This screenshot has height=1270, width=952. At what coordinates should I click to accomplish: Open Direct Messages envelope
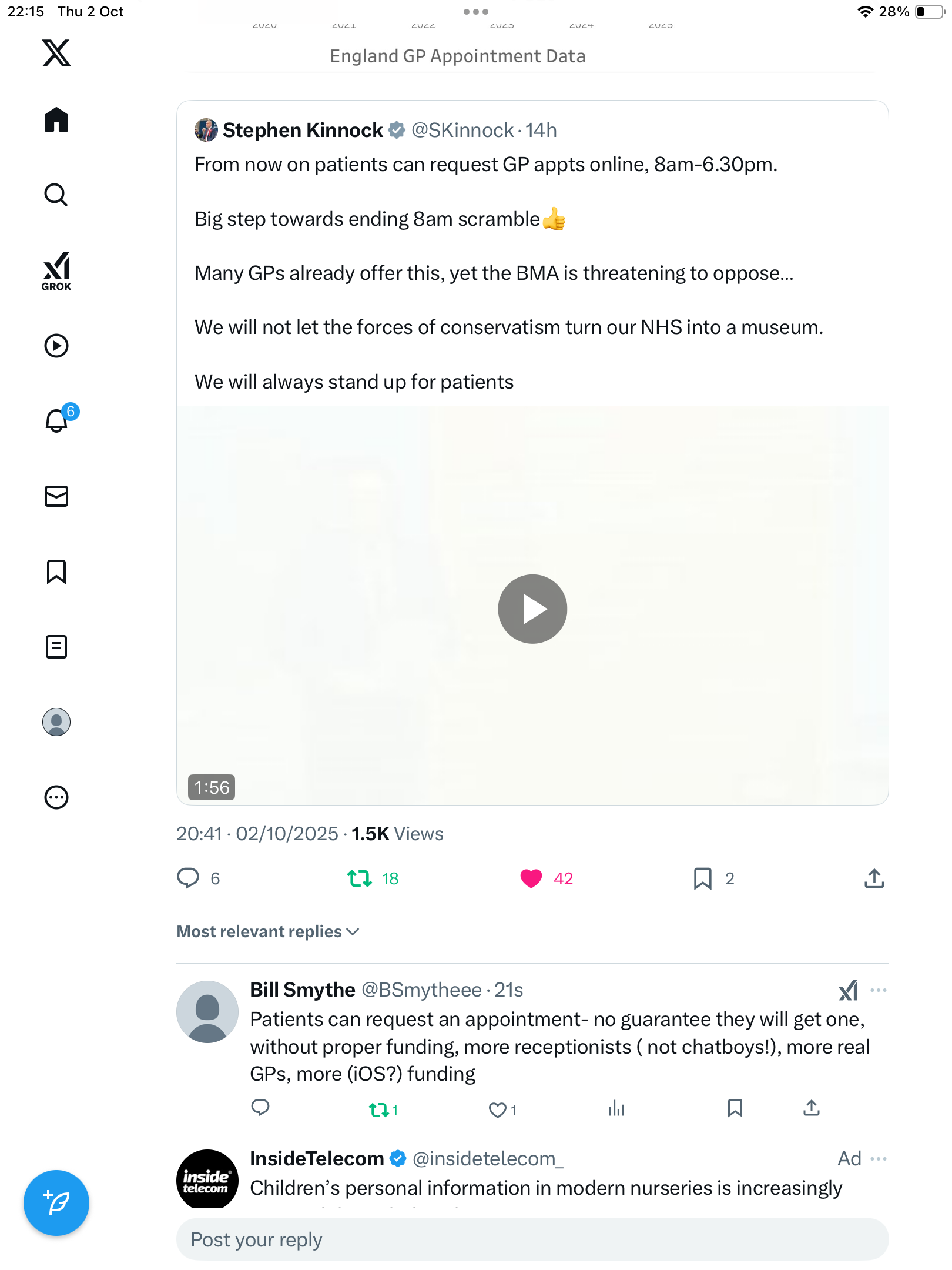coord(56,496)
